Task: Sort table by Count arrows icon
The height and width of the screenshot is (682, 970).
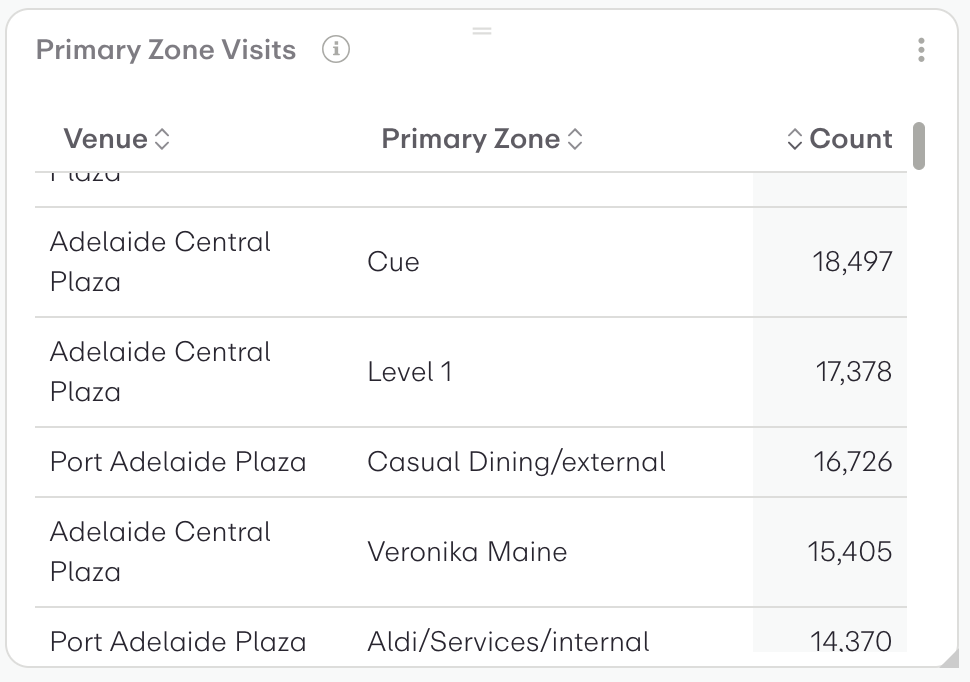Action: coord(795,139)
